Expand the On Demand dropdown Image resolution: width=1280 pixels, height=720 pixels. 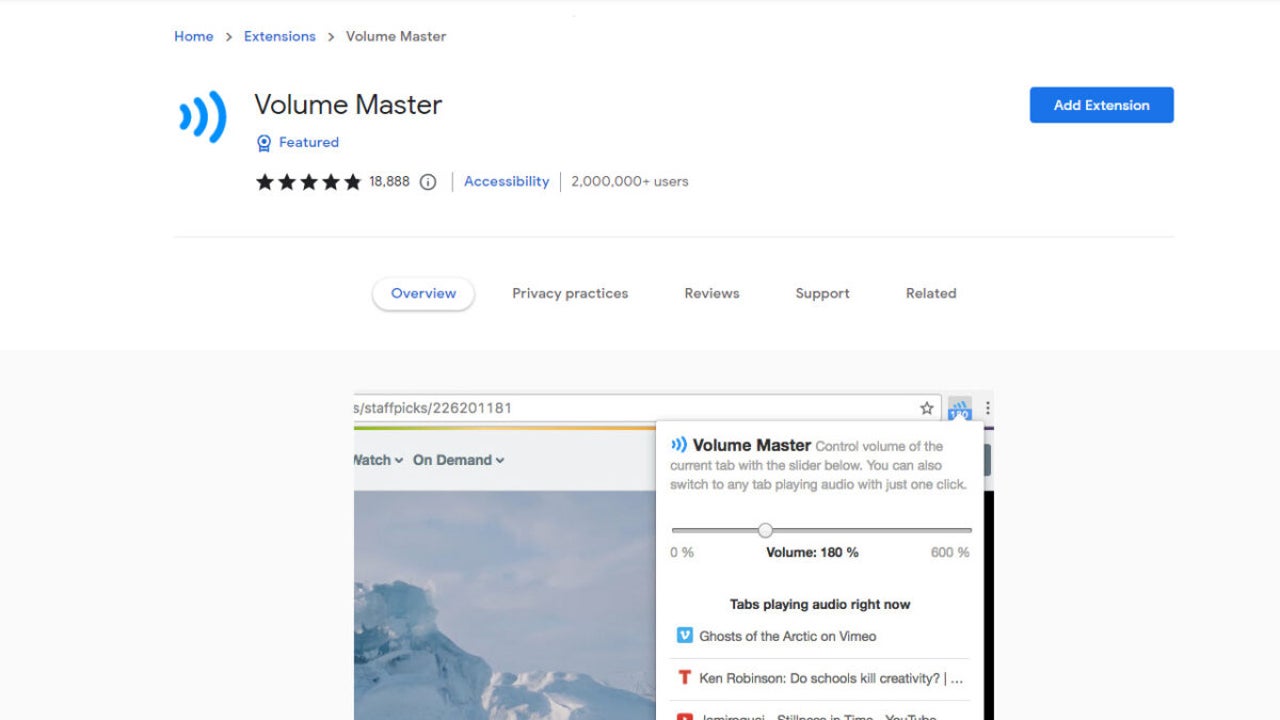click(458, 460)
